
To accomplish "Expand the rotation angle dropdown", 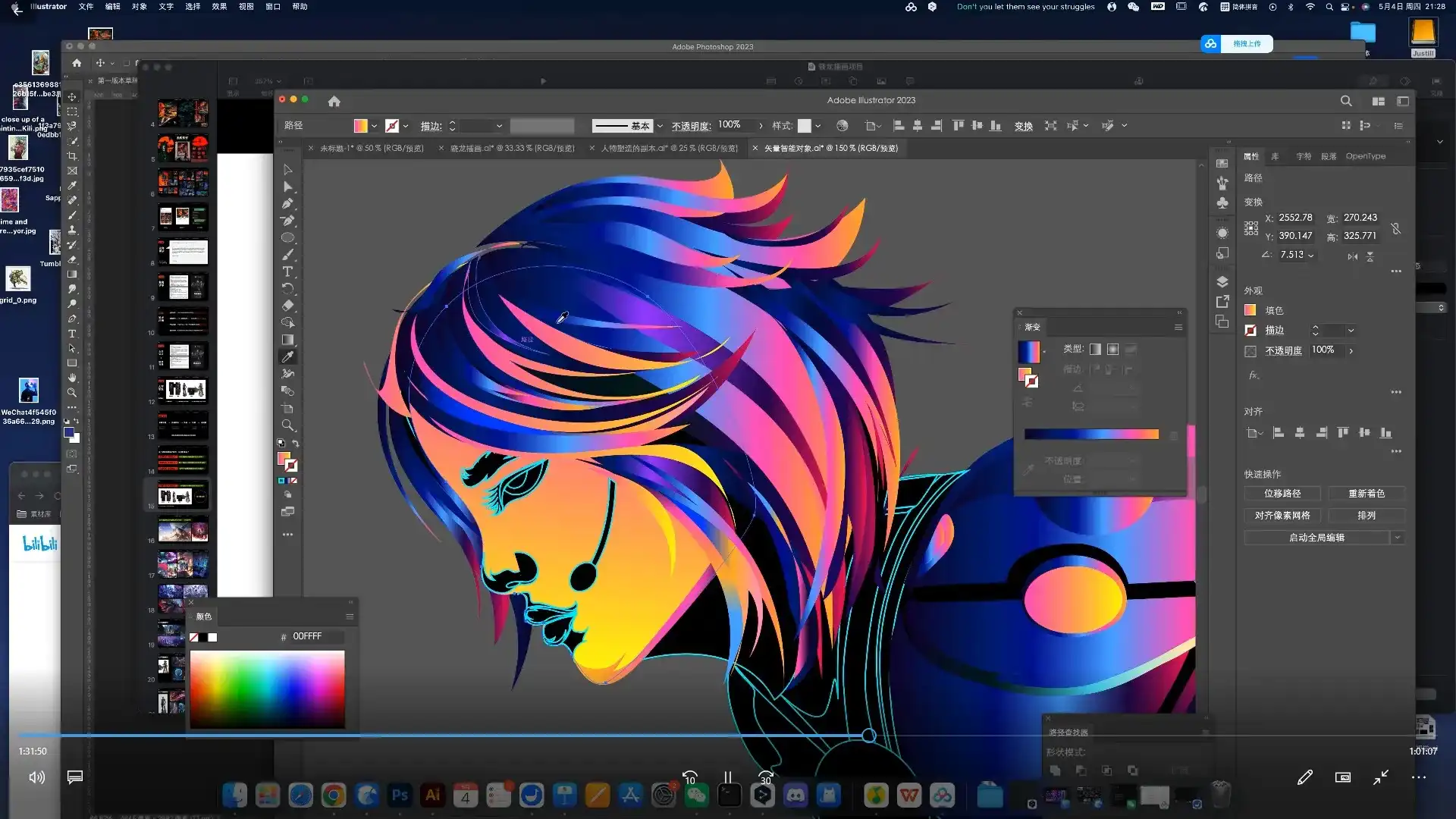I will click(1310, 256).
